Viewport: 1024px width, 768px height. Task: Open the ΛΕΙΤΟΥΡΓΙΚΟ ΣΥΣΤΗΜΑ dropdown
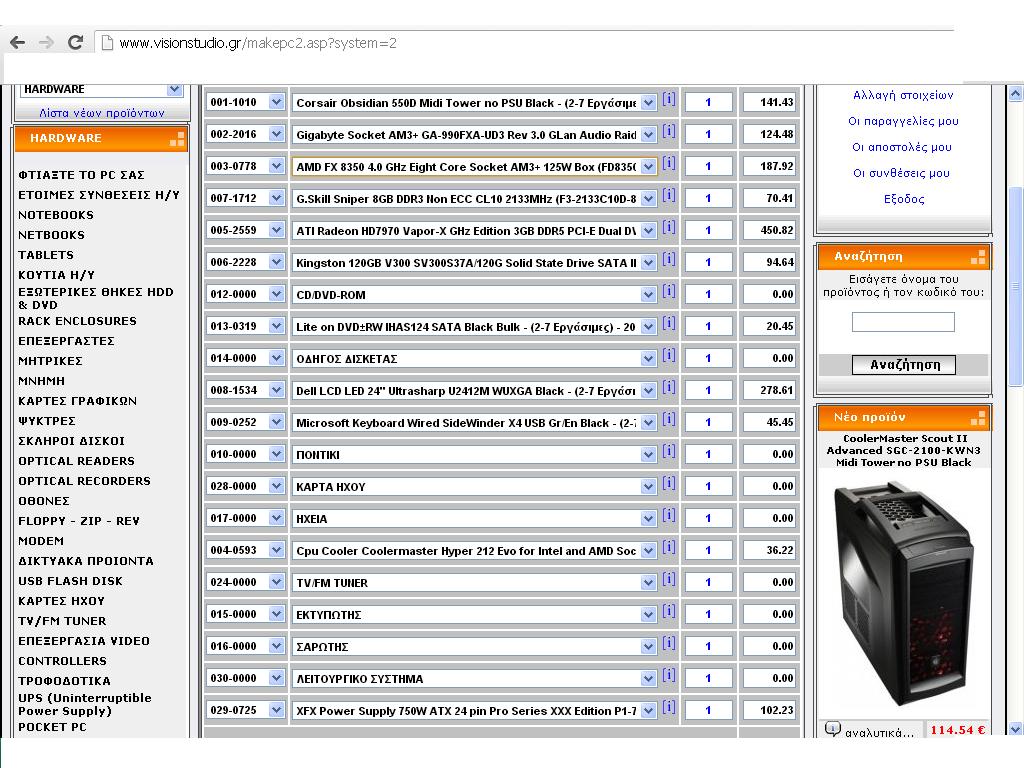click(x=648, y=679)
